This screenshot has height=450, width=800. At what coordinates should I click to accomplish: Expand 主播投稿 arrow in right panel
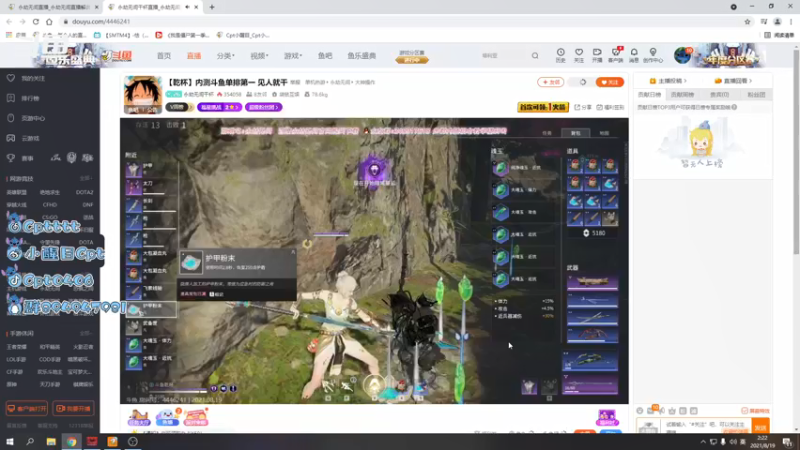(x=685, y=81)
